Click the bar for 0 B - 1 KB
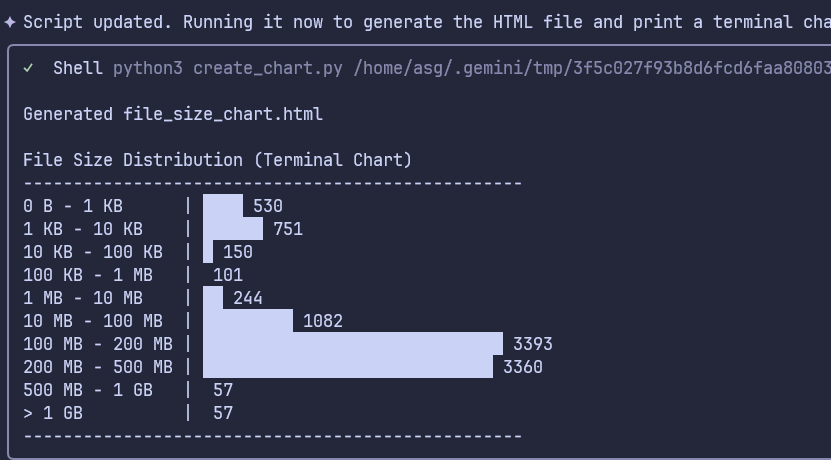Viewport: 831px width, 460px height. (x=223, y=206)
